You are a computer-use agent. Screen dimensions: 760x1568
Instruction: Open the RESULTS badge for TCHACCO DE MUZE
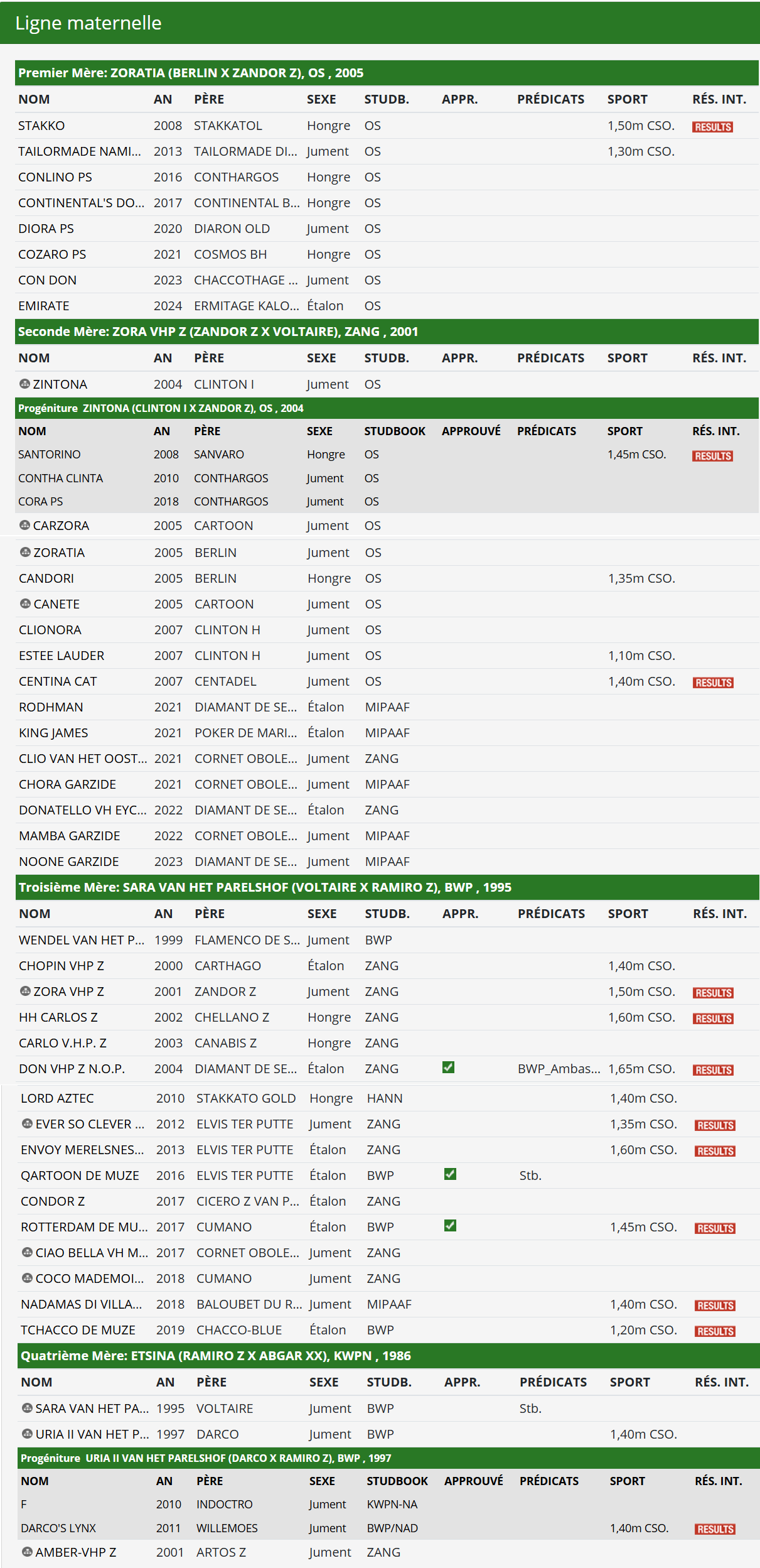coord(715,1331)
